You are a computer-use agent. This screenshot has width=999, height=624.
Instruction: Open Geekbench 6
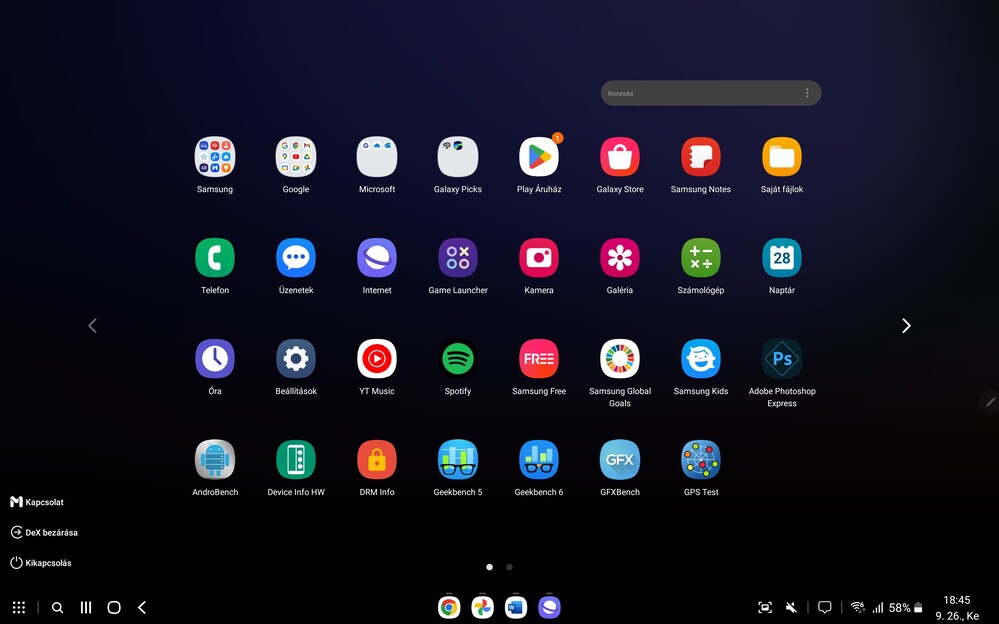(539, 460)
